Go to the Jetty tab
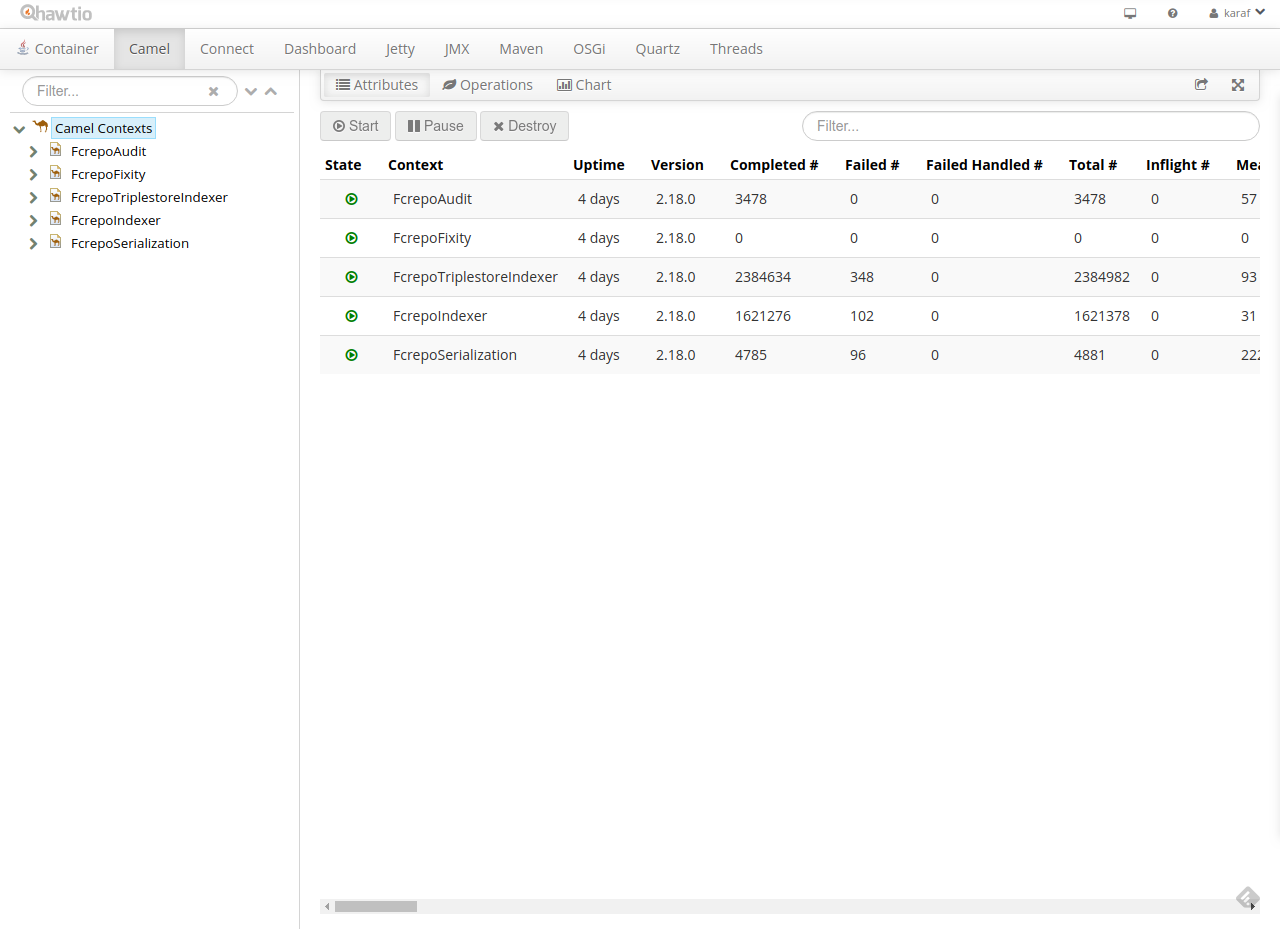The image size is (1280, 929). (x=400, y=49)
